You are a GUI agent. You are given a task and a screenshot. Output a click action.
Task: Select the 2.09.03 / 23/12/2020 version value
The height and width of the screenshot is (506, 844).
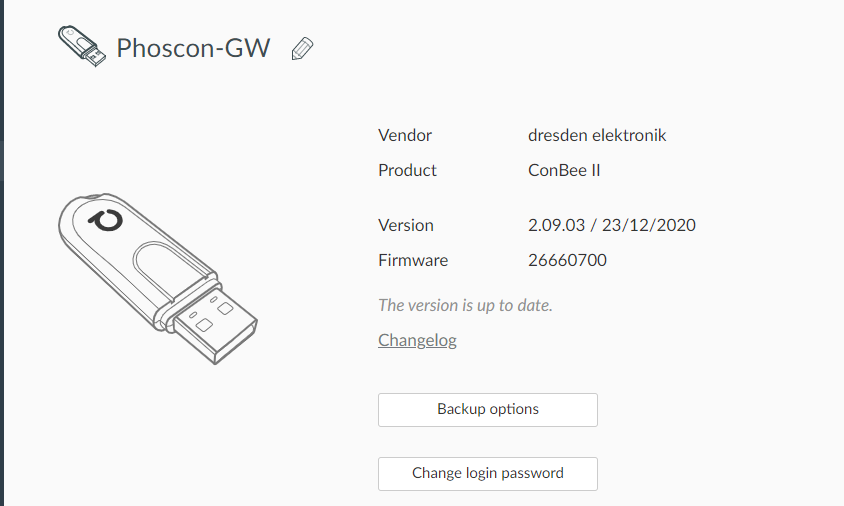click(611, 225)
